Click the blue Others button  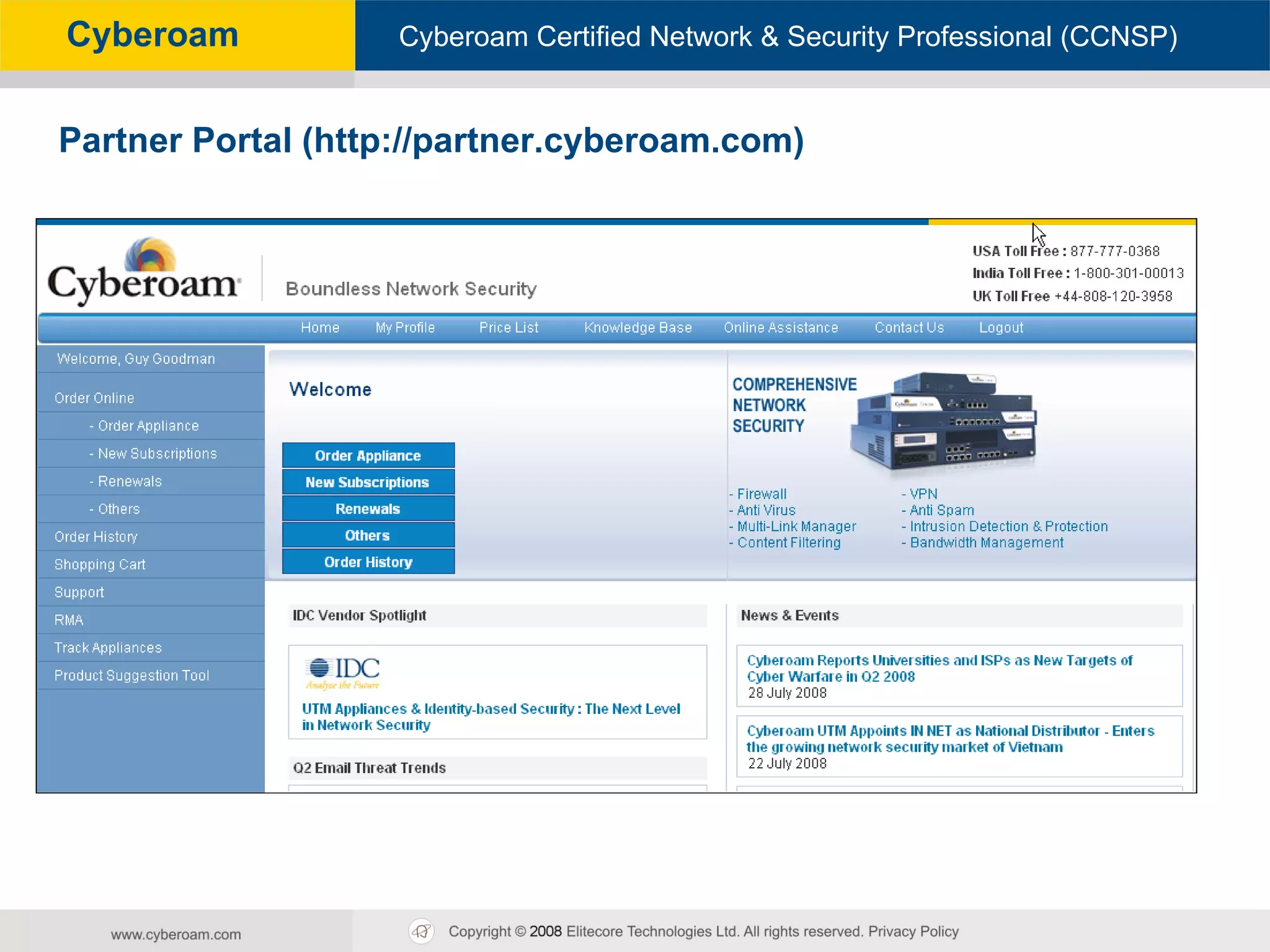368,535
